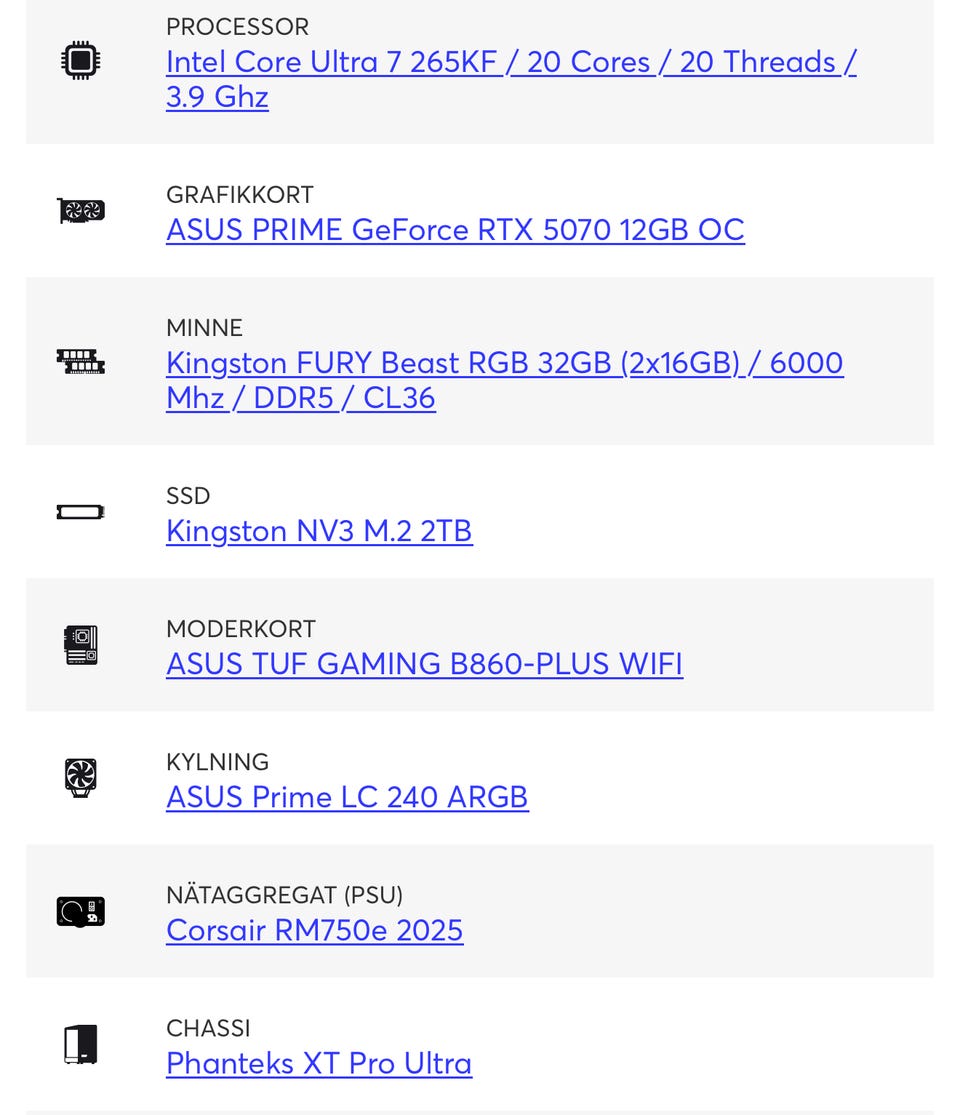Click the cooling fan icon
960x1115 pixels.
pyautogui.click(x=80, y=778)
